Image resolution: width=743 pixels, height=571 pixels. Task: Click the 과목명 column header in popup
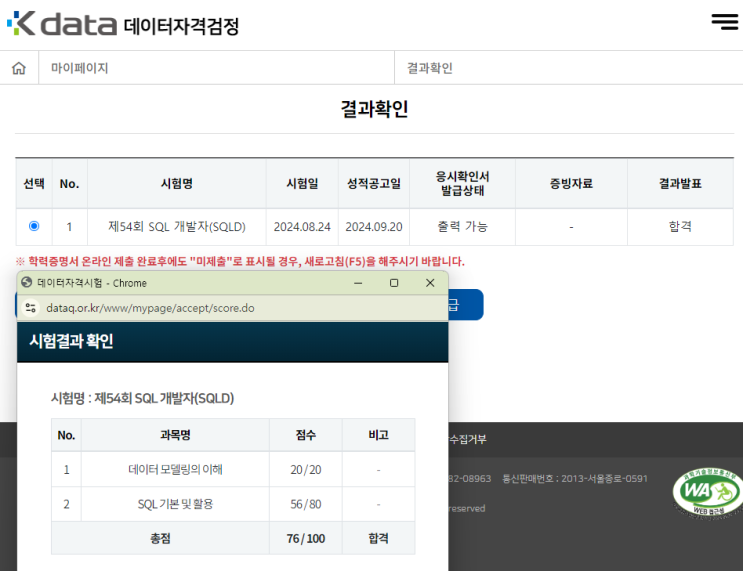pyautogui.click(x=175, y=435)
